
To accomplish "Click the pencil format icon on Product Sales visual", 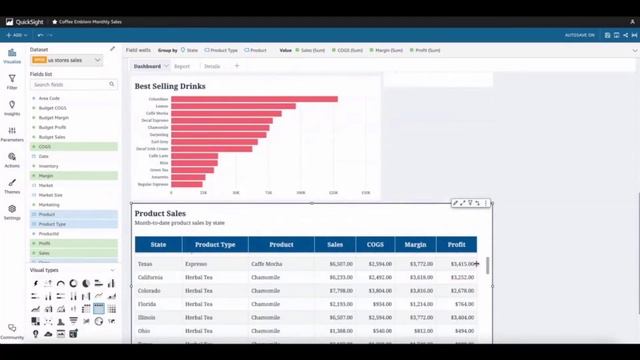I will coord(456,203).
